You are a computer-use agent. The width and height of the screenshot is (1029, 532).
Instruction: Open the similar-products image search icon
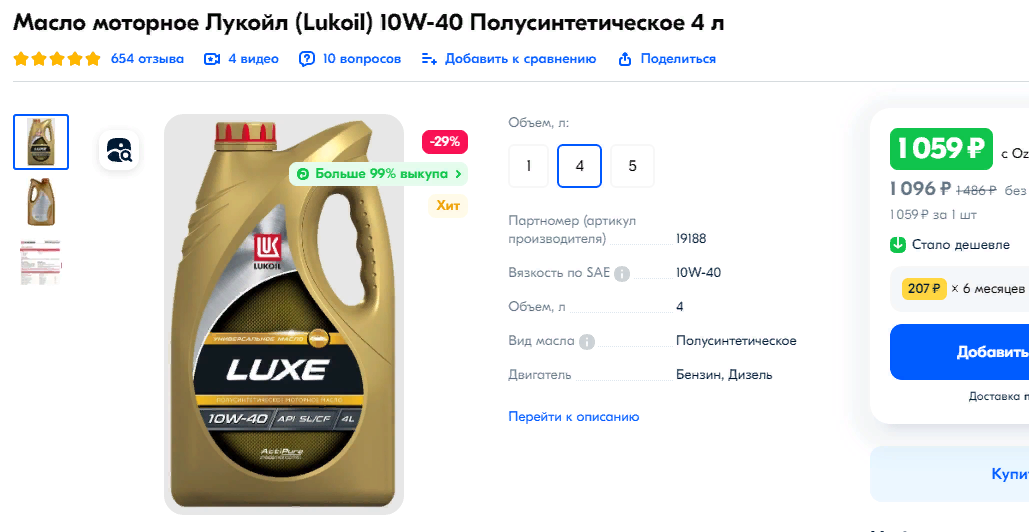(x=119, y=150)
